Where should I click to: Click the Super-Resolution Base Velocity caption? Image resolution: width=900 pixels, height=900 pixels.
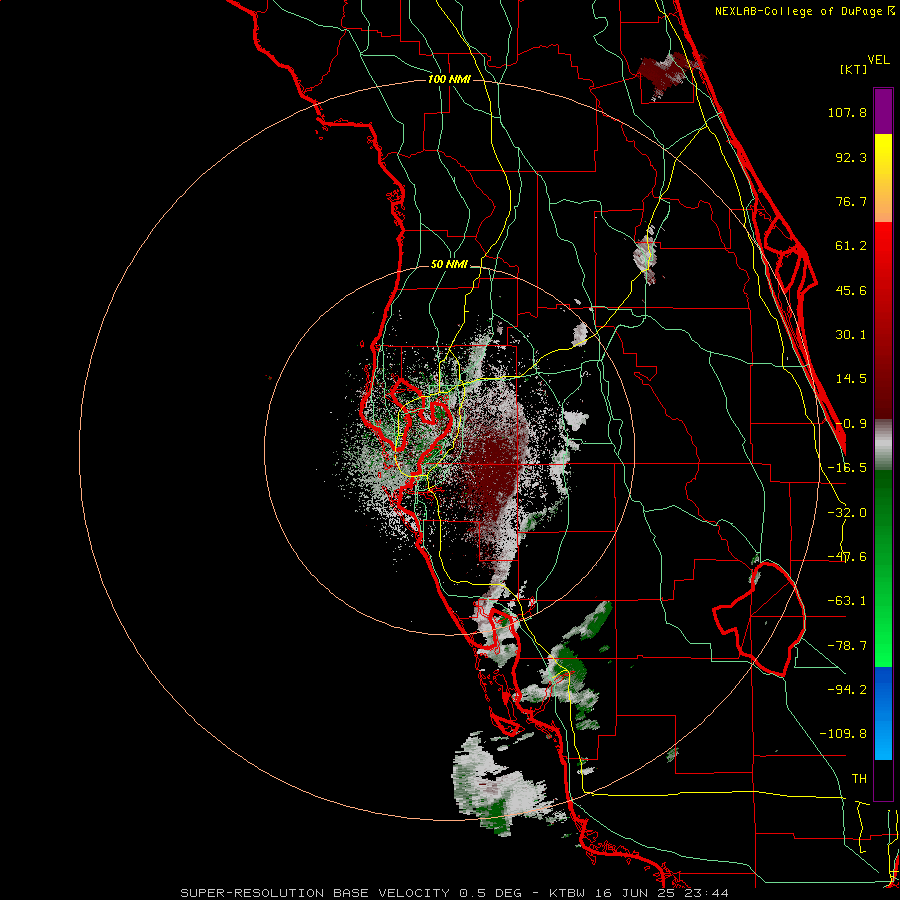(x=455, y=893)
